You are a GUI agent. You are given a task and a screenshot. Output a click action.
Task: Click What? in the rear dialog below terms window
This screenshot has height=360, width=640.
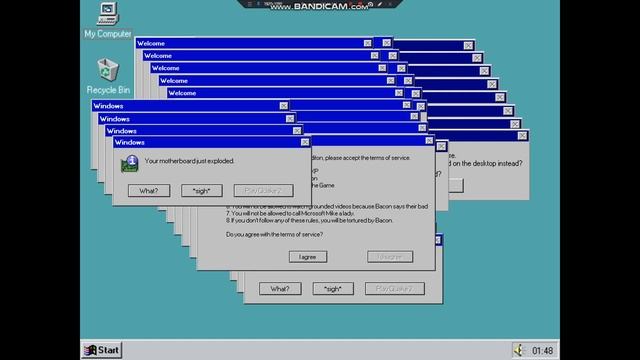tap(280, 289)
